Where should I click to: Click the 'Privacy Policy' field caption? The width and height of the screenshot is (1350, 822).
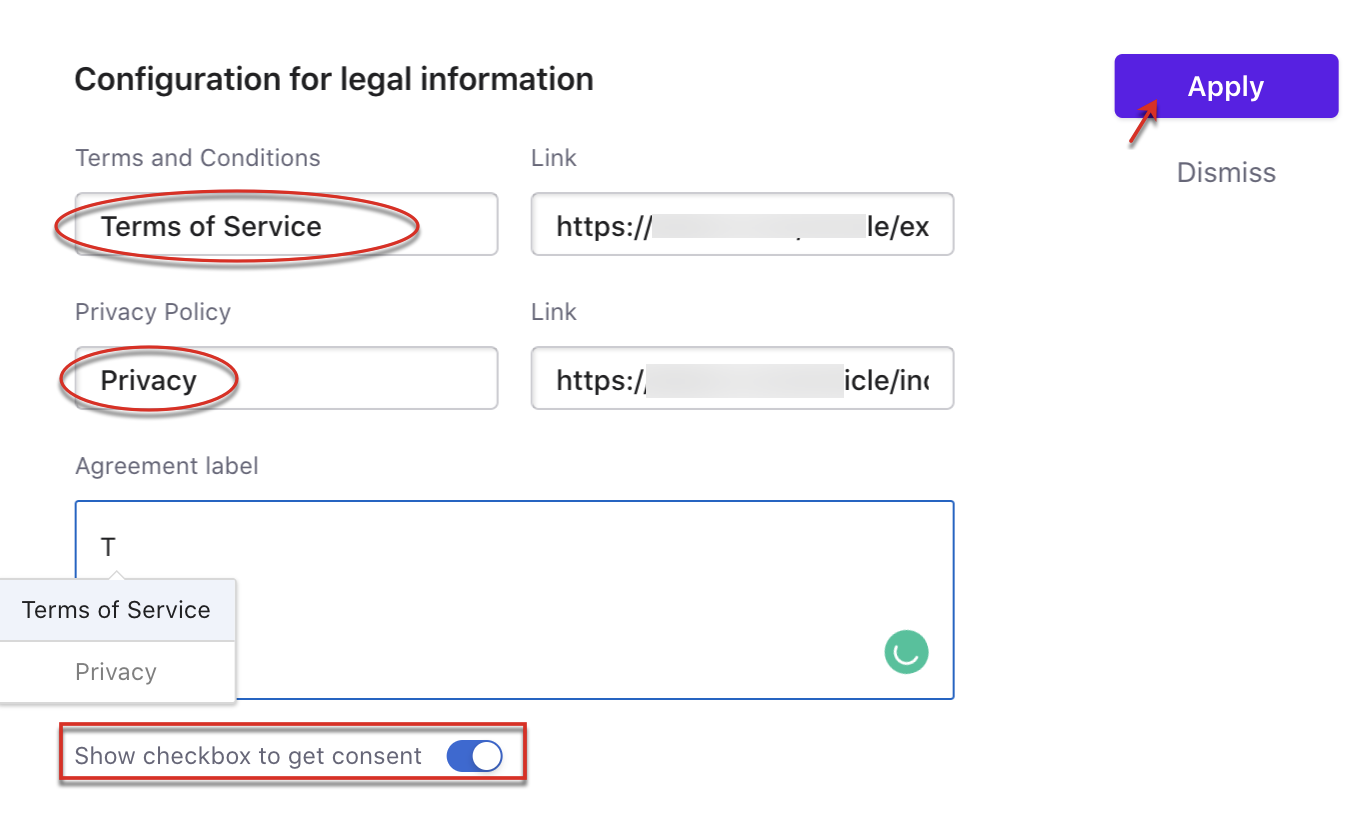153,312
